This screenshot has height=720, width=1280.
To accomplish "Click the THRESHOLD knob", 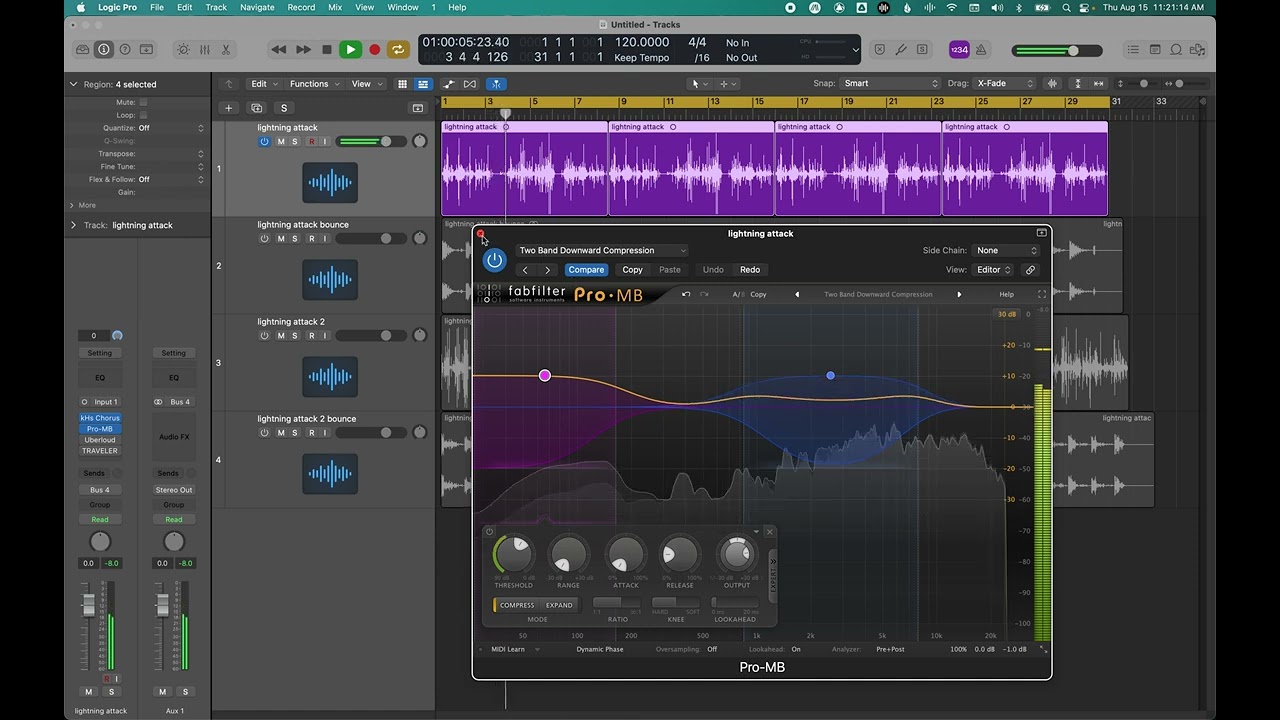I will click(x=513, y=555).
